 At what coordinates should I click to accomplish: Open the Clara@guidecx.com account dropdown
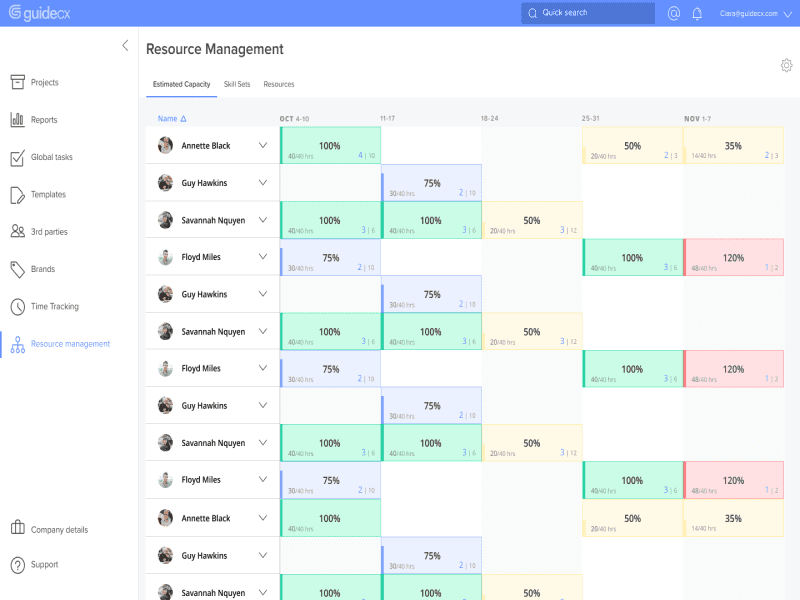click(756, 14)
